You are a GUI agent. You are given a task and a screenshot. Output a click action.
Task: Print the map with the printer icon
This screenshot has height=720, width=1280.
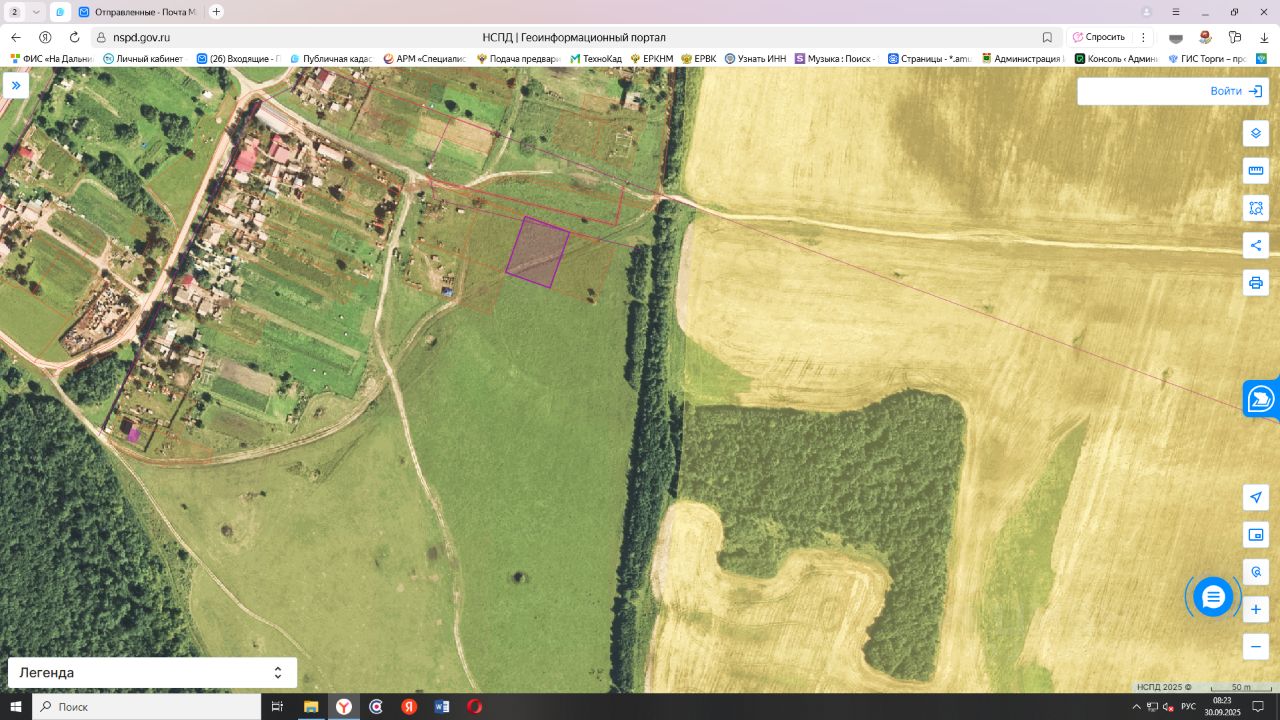1256,282
